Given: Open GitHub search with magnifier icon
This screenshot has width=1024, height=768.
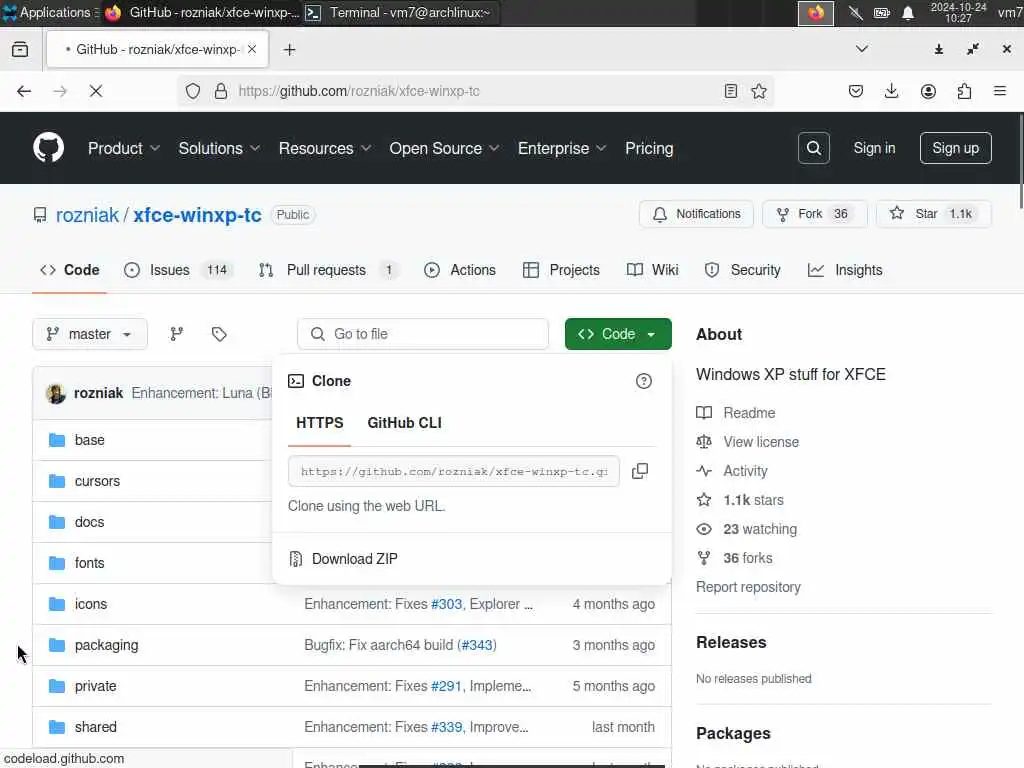Looking at the screenshot, I should tap(814, 148).
